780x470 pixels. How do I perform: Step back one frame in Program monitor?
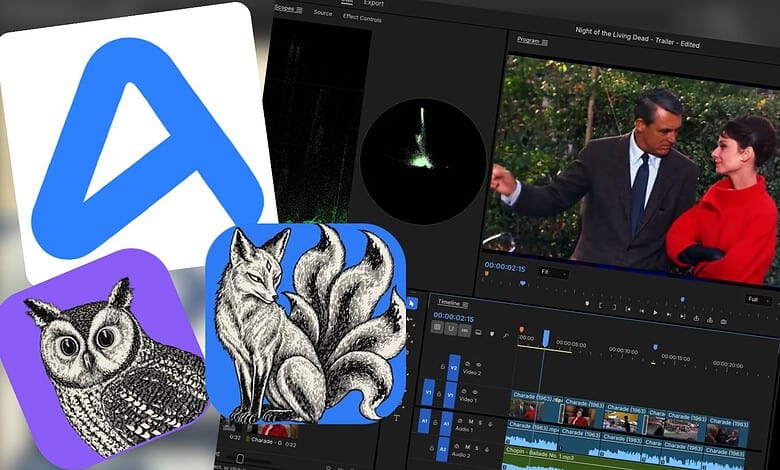tap(642, 311)
